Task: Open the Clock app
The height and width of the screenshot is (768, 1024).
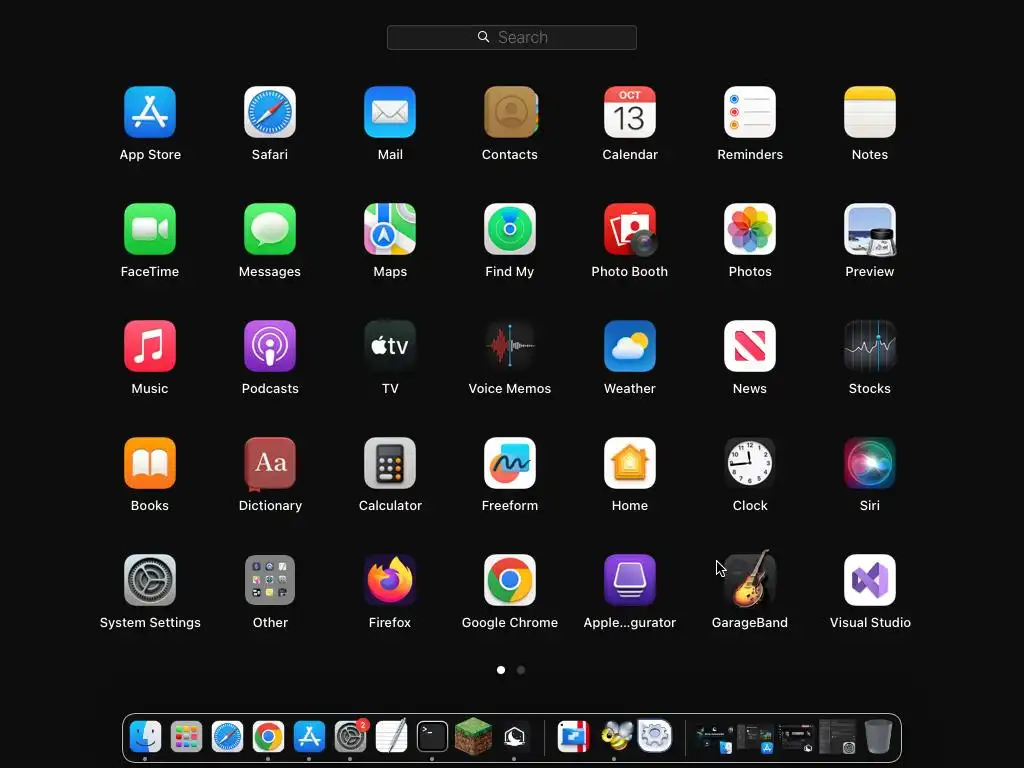Action: [750, 463]
